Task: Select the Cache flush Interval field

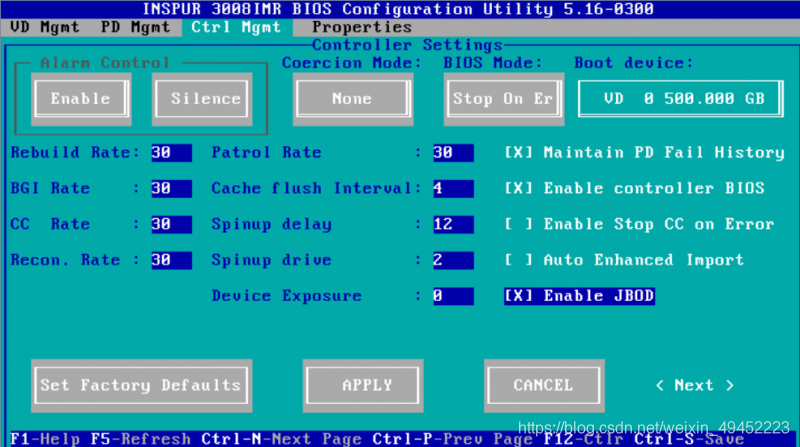Action: (453, 188)
